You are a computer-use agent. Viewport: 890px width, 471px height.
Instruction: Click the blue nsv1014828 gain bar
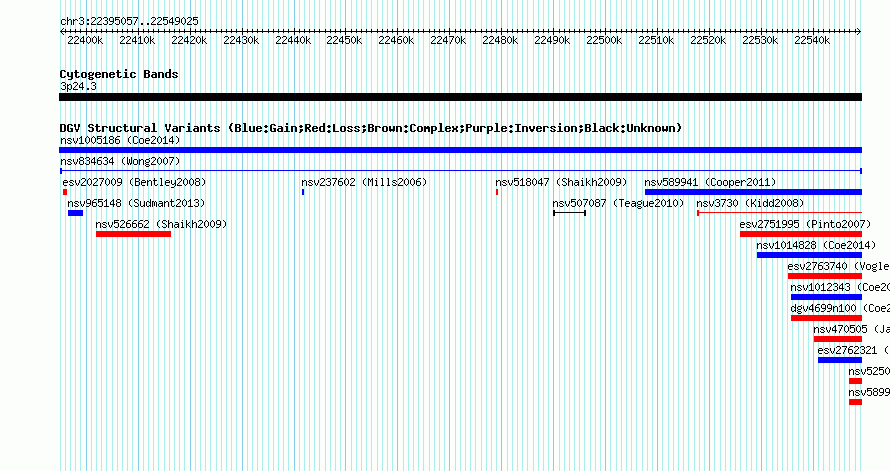[x=809, y=255]
